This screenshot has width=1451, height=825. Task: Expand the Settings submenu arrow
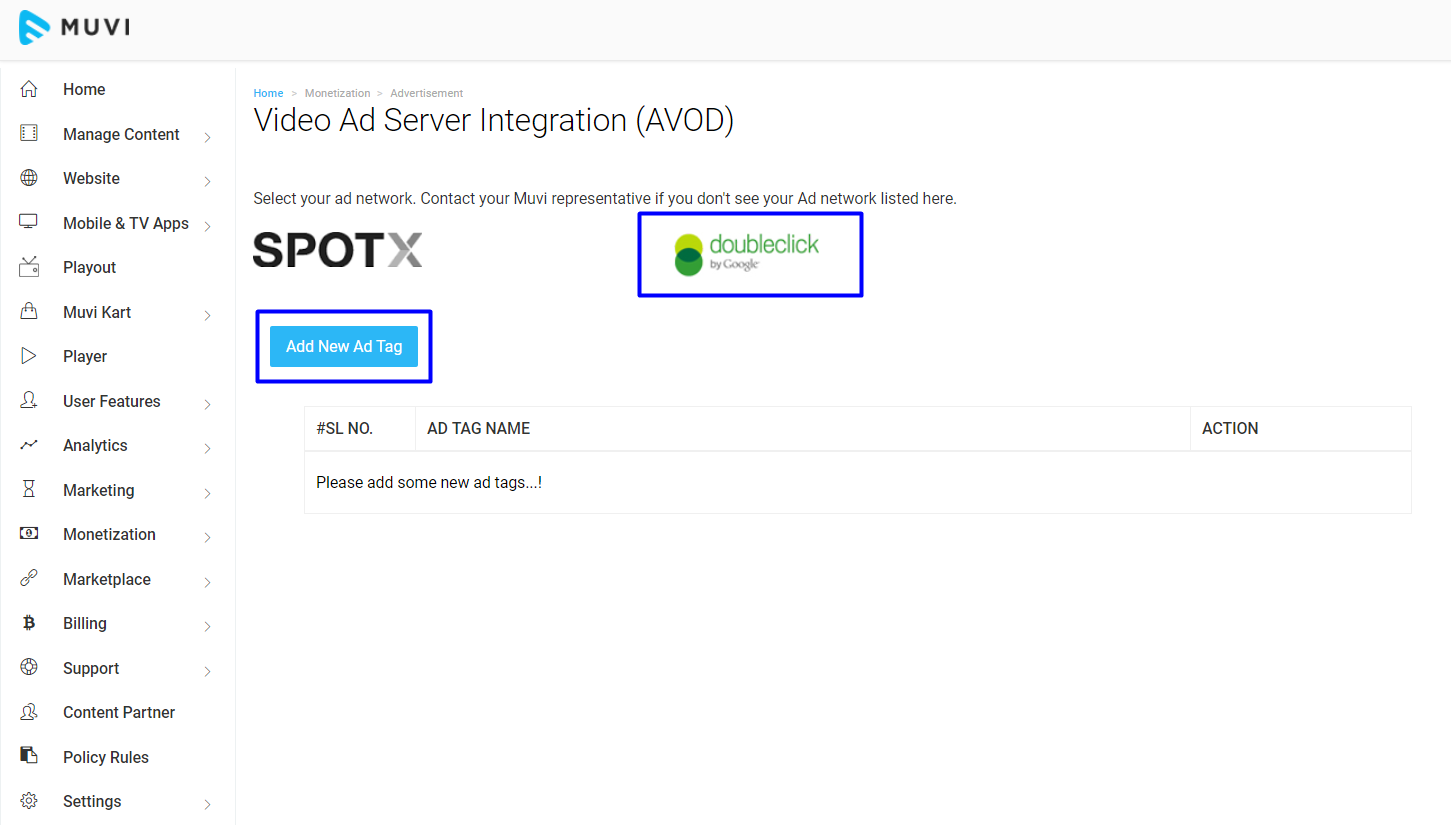coord(208,804)
